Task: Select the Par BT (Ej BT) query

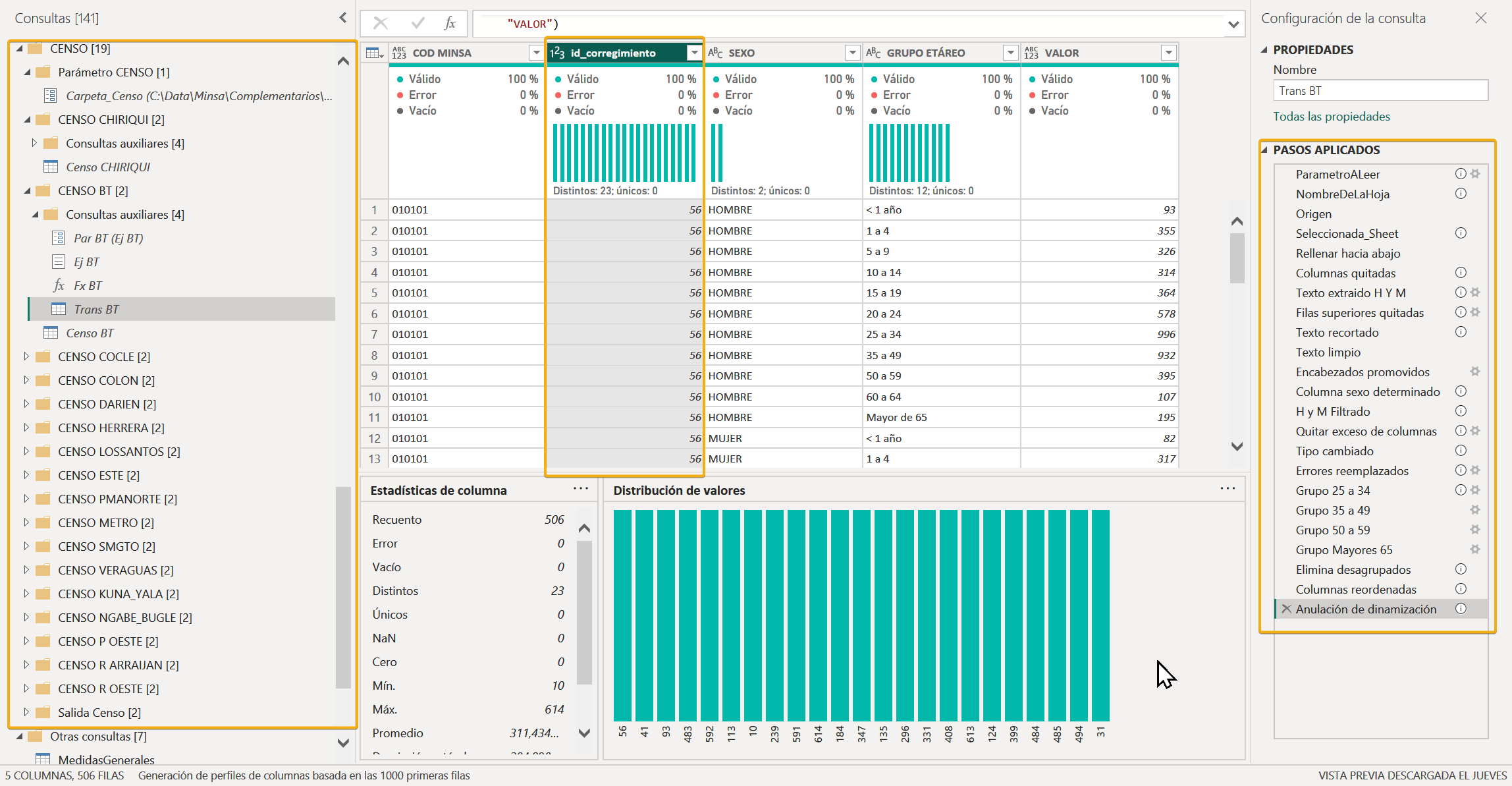Action: tap(108, 238)
